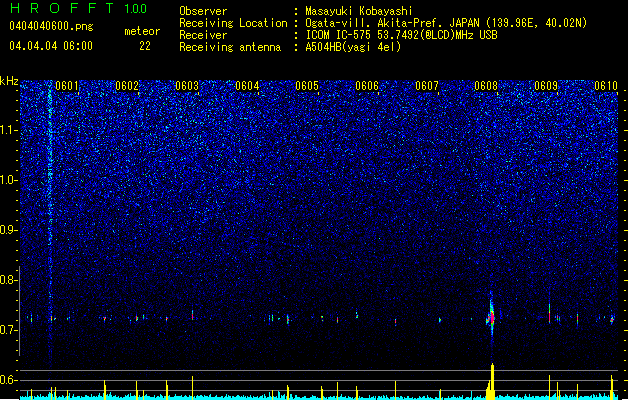Screen dimensions: 629x400
Task: Click the vertical noise streak before 0601
Action: pos(50,223)
